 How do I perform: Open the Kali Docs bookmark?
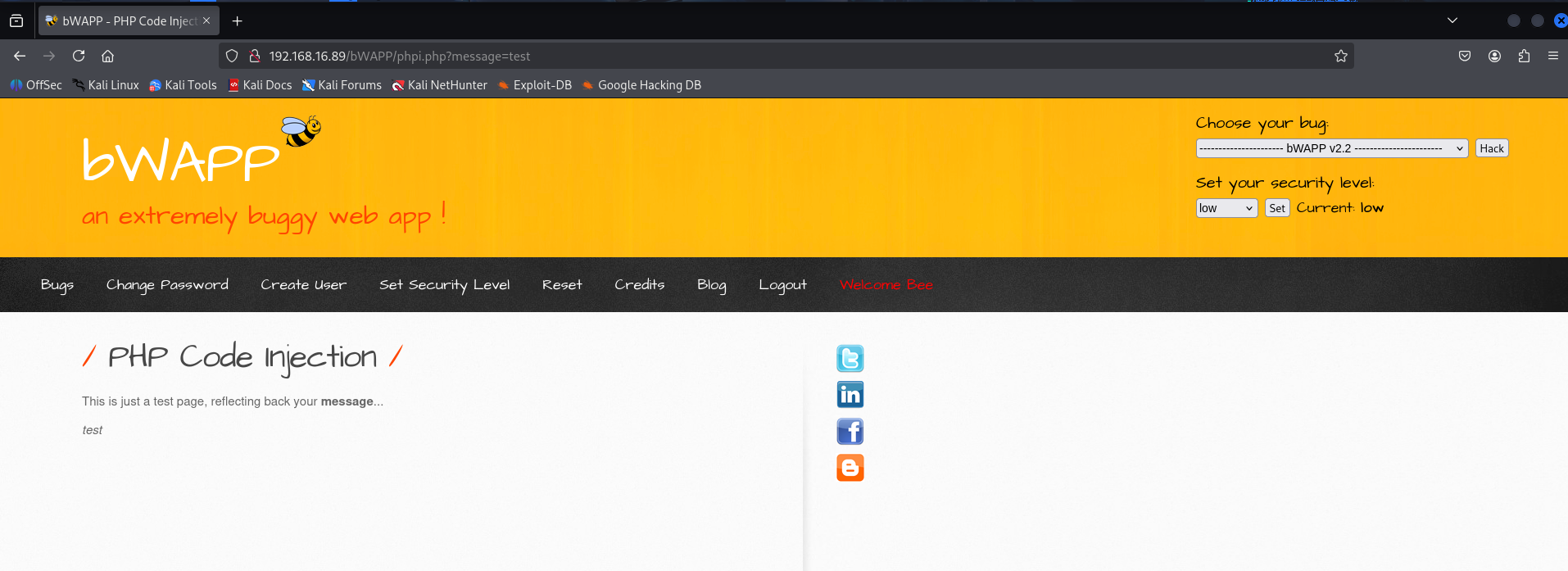click(x=260, y=85)
